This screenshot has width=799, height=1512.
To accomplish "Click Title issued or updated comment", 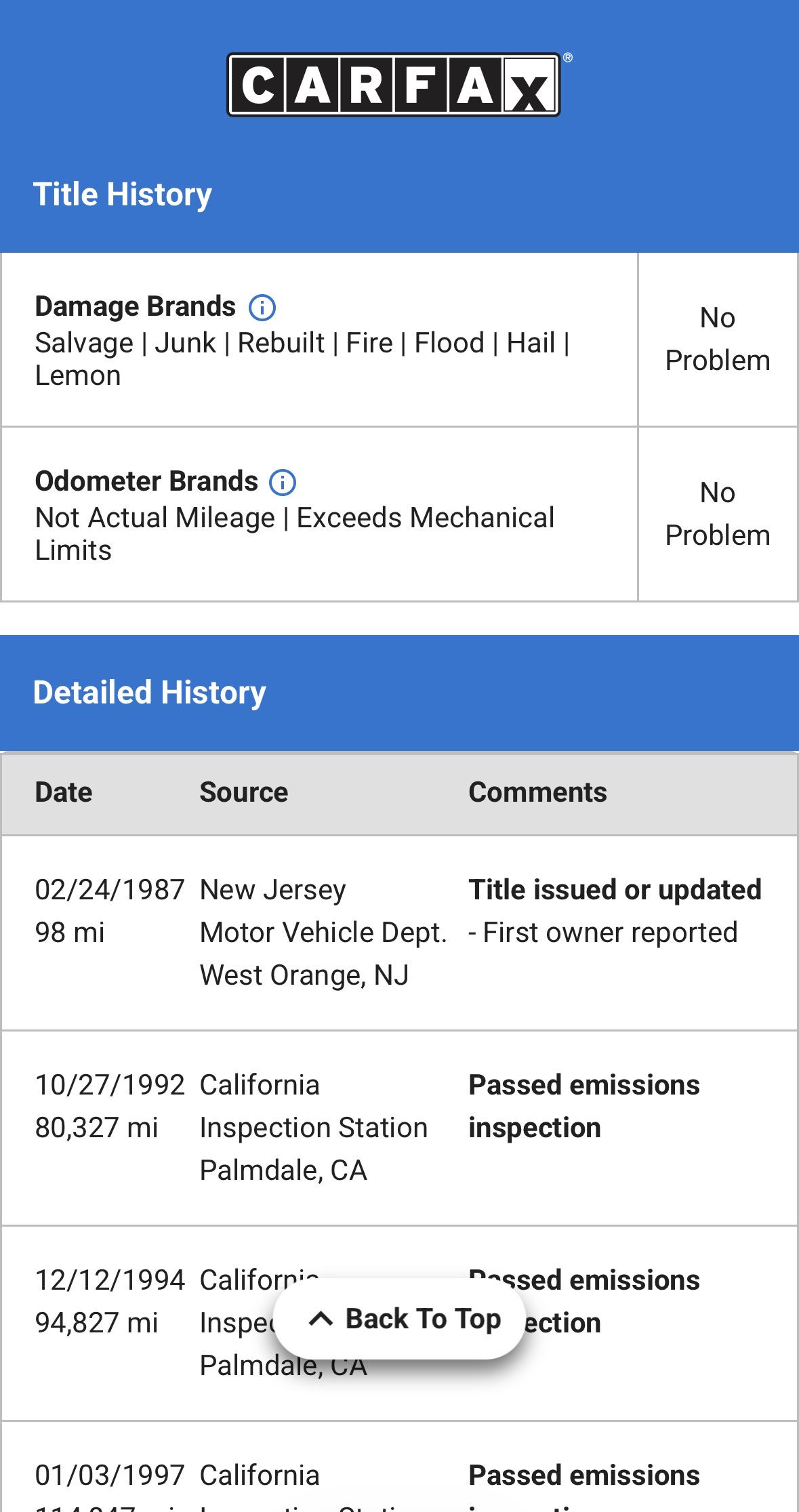I will (615, 890).
